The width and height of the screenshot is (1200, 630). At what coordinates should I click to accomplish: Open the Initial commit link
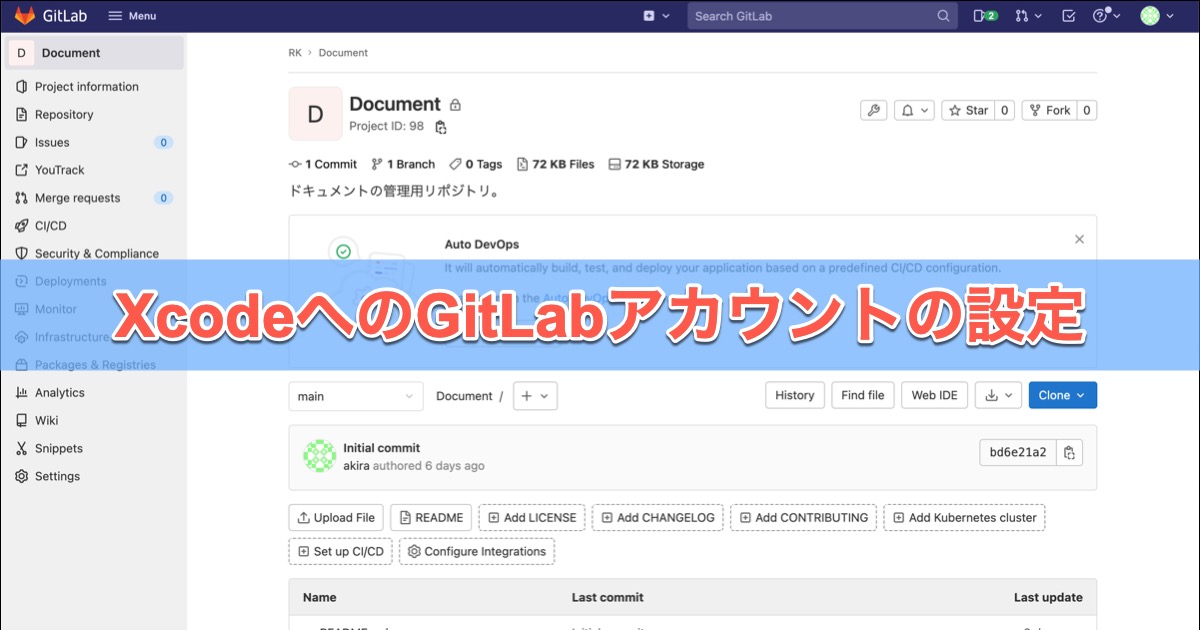(382, 448)
